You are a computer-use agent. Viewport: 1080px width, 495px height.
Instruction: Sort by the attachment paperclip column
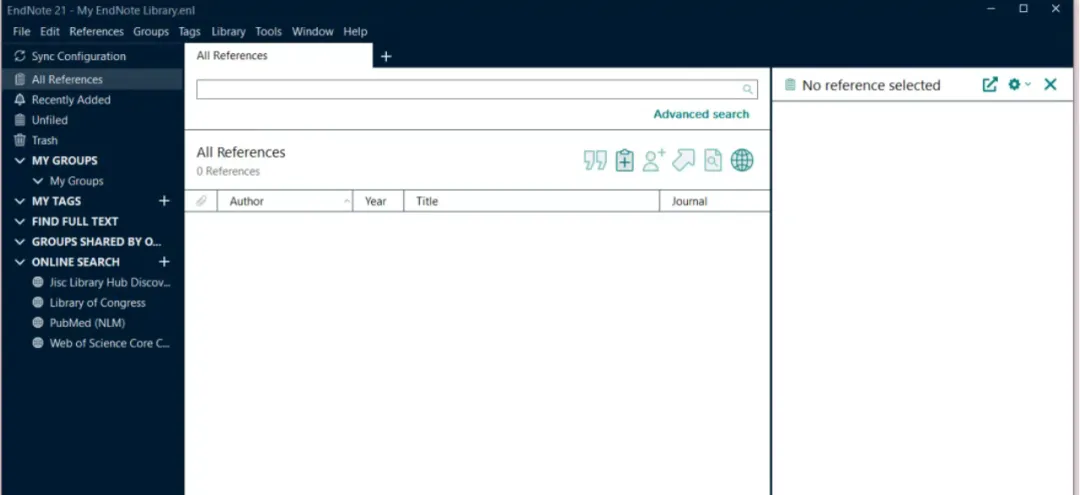pyautogui.click(x=201, y=201)
